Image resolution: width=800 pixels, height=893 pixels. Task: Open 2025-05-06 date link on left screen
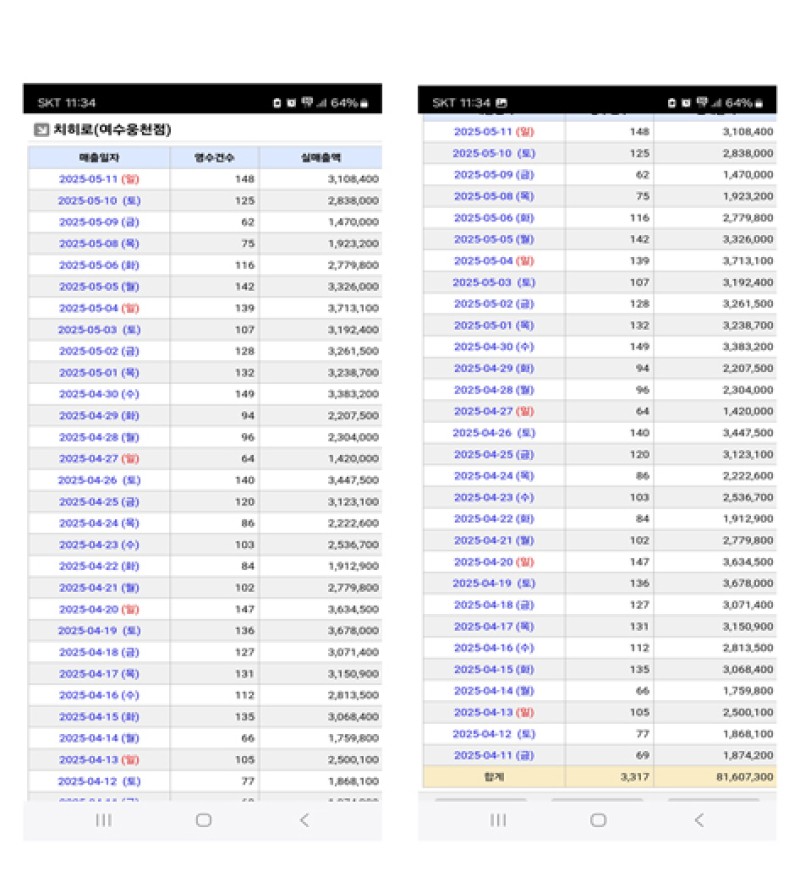[x=99, y=265]
